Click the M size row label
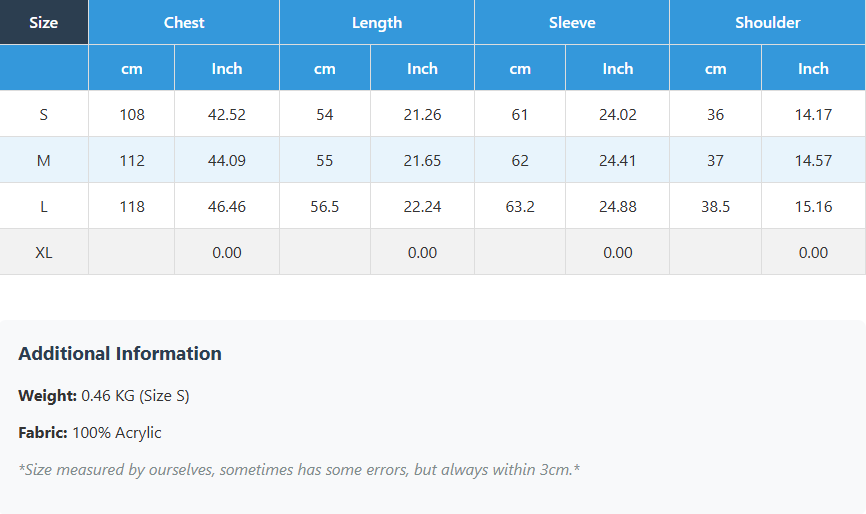The image size is (866, 514). pos(43,160)
